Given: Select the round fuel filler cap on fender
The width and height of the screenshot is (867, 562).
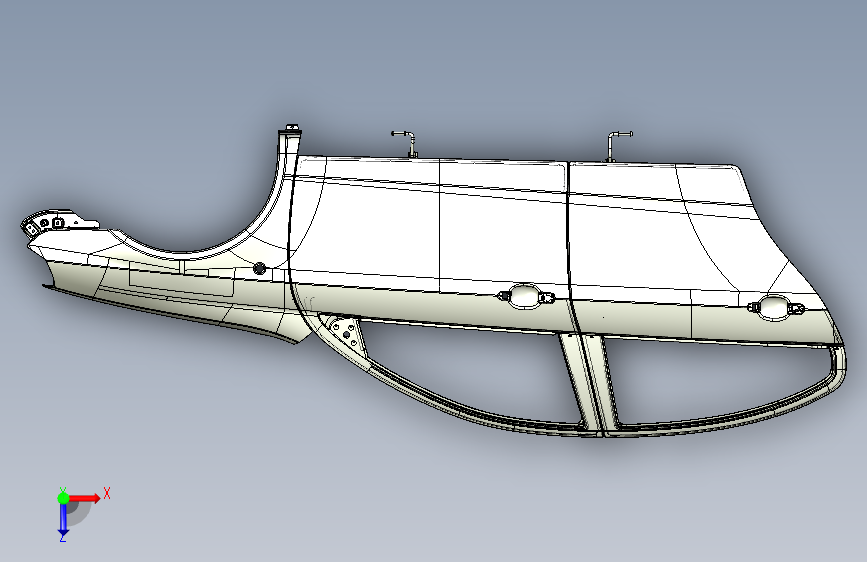Looking at the screenshot, I should point(259,269).
